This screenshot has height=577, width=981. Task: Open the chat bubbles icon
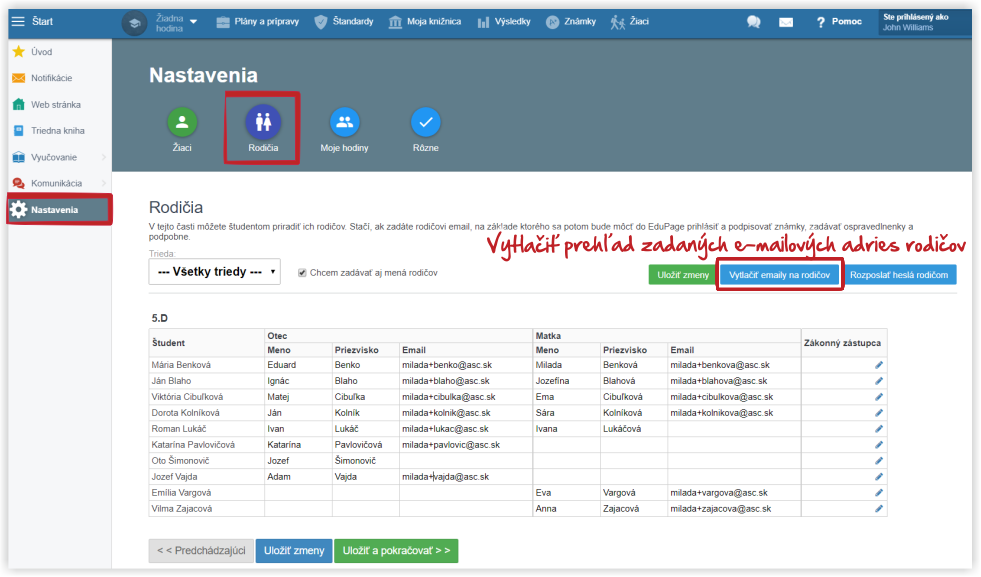[753, 22]
